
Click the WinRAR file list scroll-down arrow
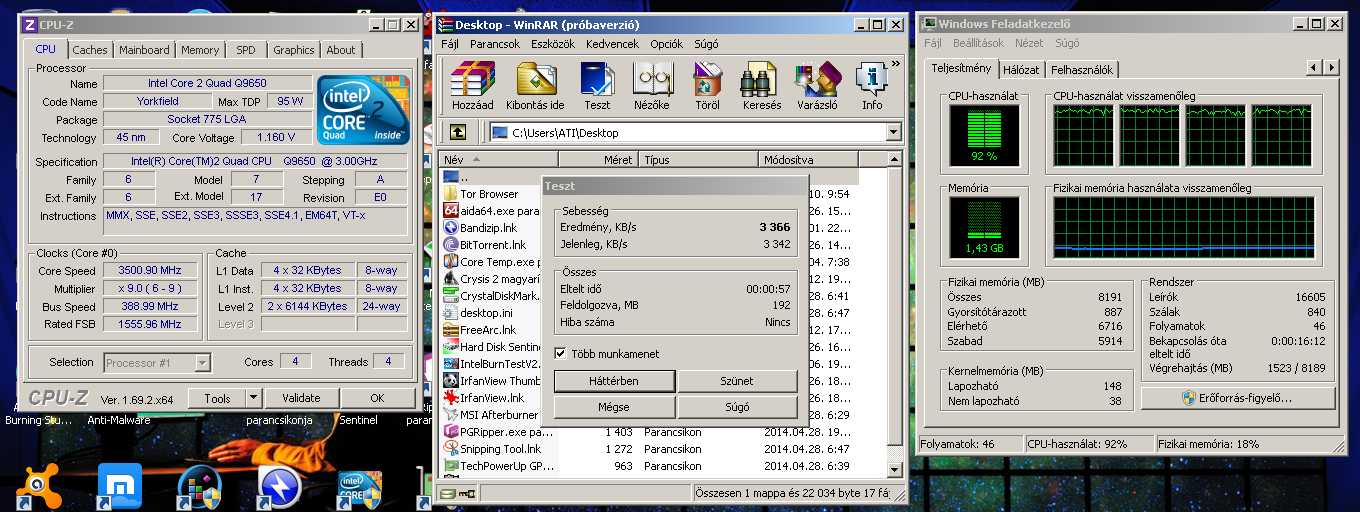[894, 470]
